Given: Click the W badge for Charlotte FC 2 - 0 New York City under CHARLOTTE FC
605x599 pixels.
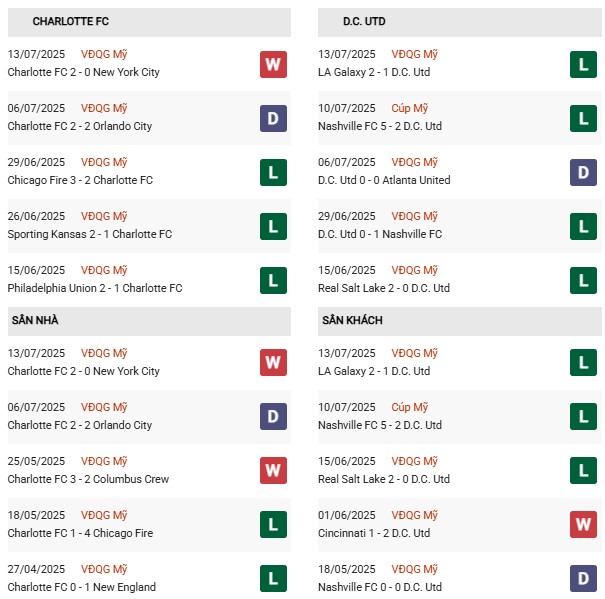Looking at the screenshot, I should tap(273, 64).
